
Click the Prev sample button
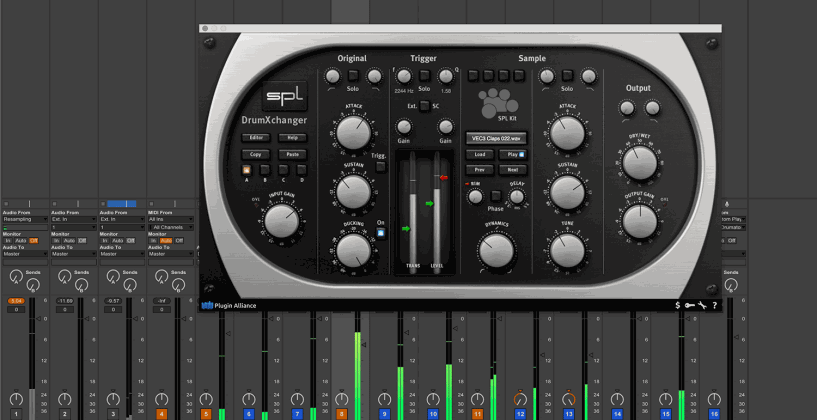[x=480, y=170]
